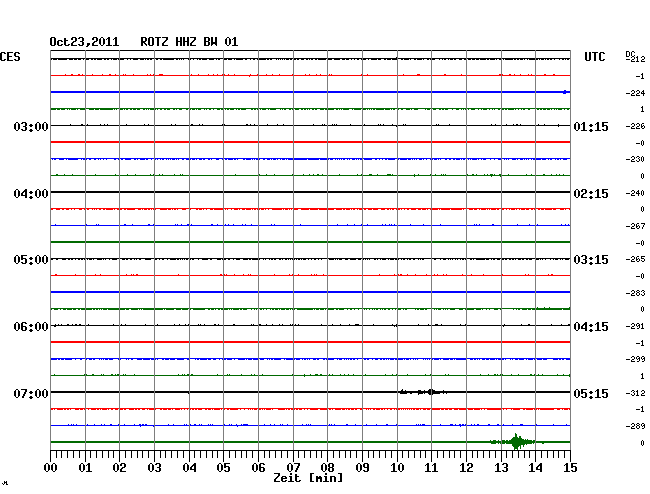
Task: Select the DC offset value -265
Action: point(635,259)
